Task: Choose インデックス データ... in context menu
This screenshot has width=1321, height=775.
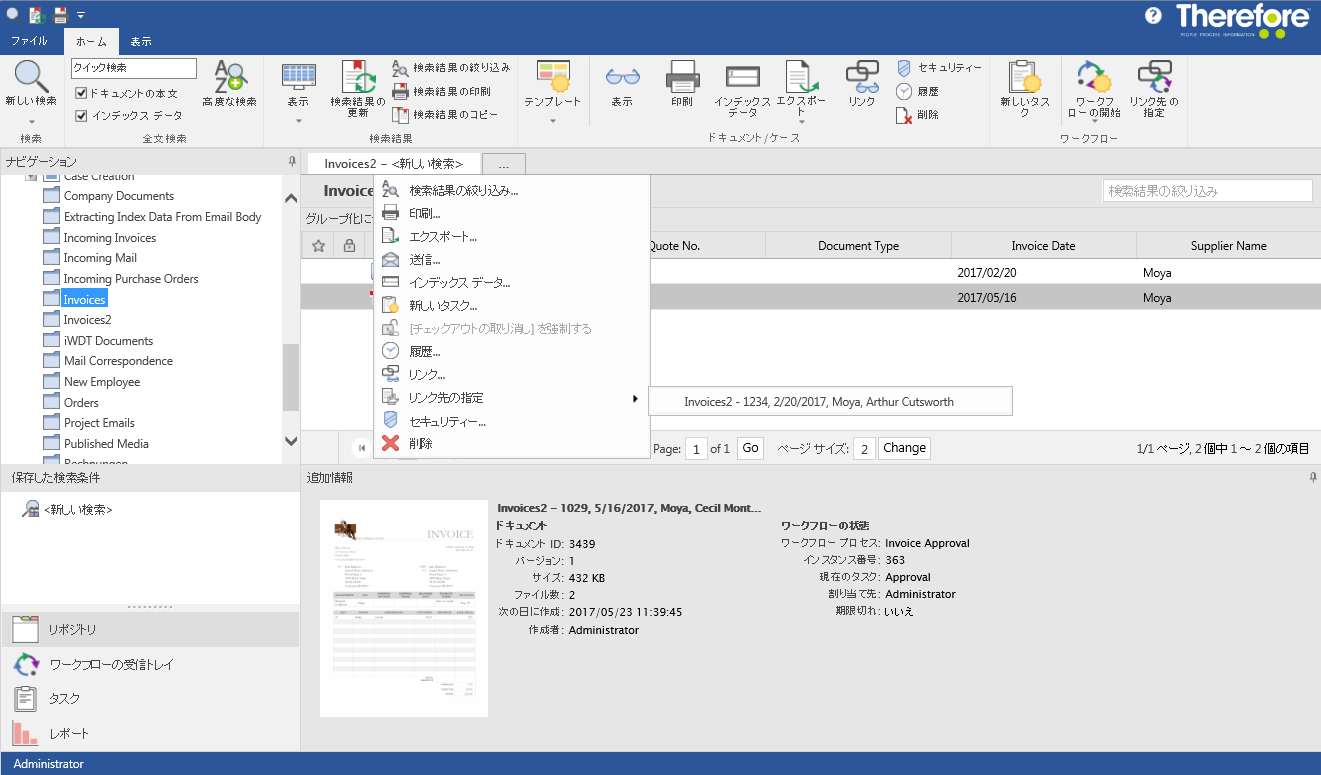Action: pos(512,282)
